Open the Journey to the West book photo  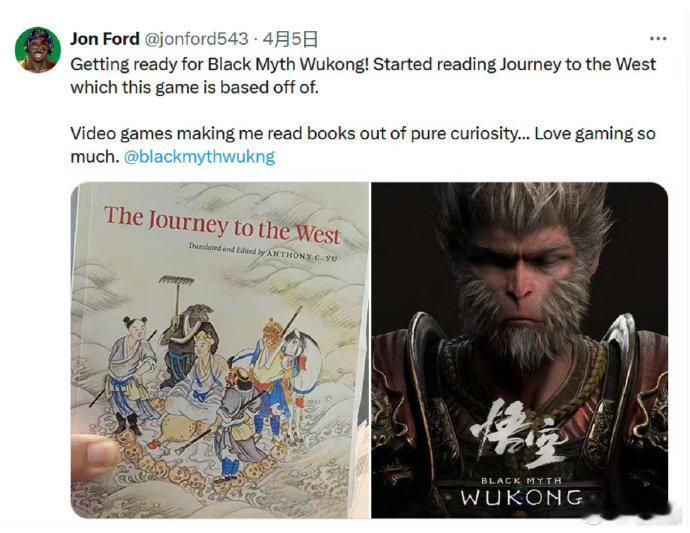[x=220, y=350]
